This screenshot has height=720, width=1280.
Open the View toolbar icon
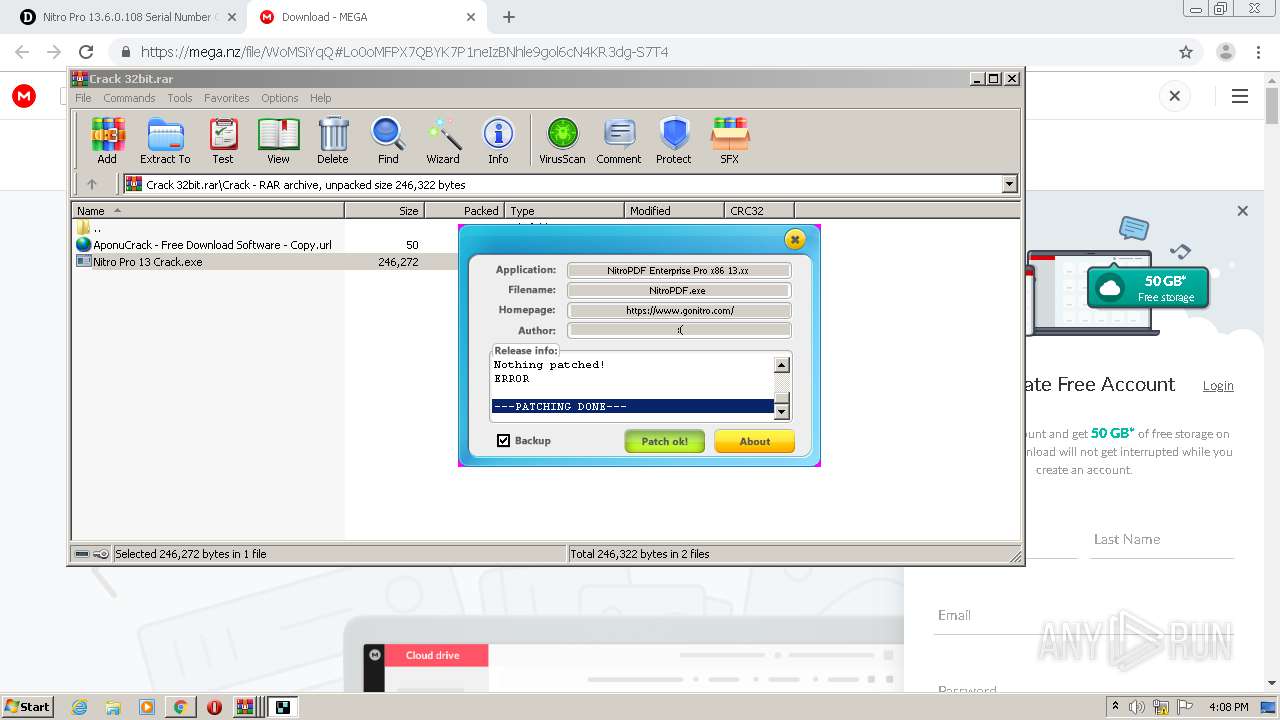(x=278, y=140)
